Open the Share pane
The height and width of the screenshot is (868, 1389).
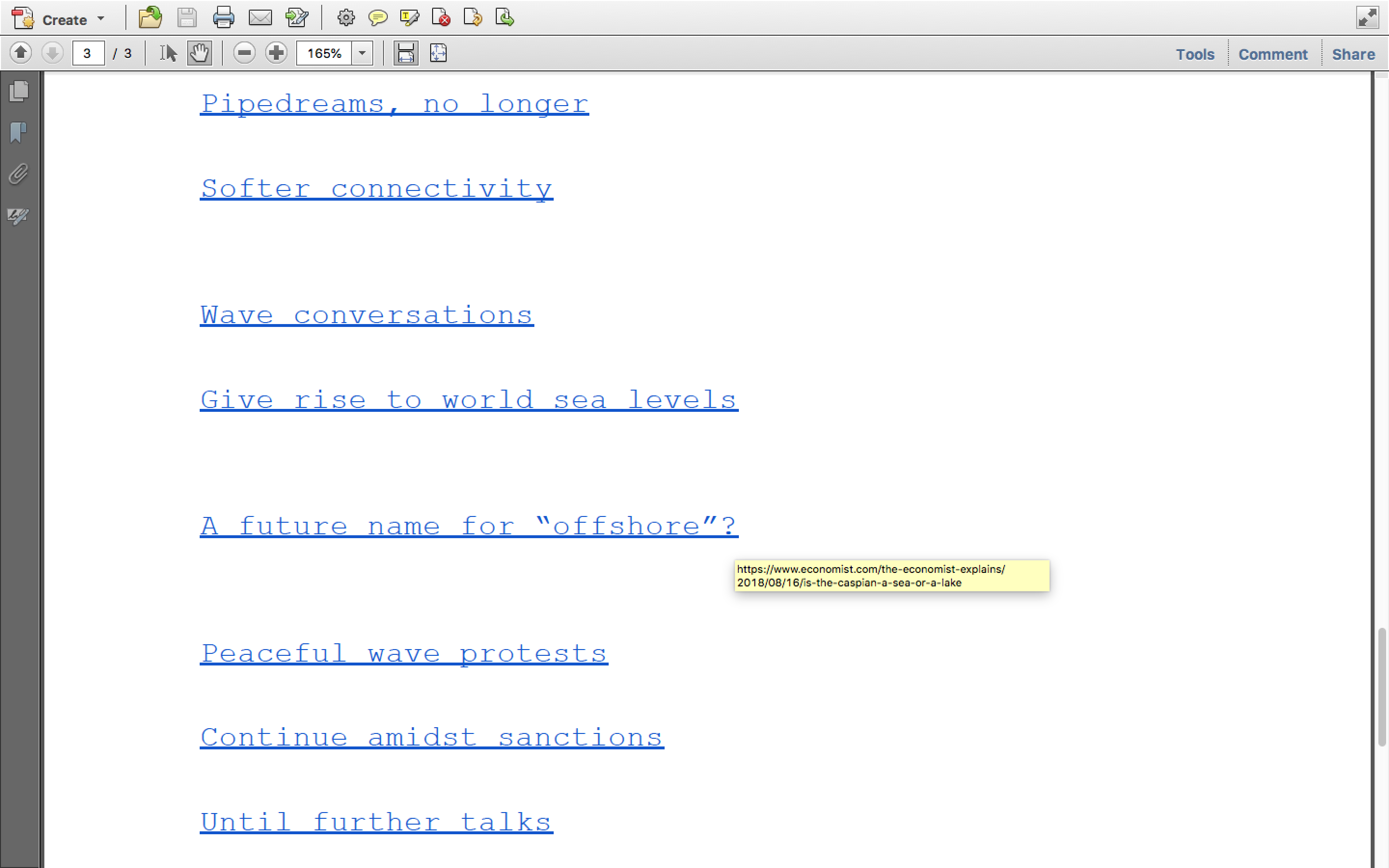(1353, 54)
